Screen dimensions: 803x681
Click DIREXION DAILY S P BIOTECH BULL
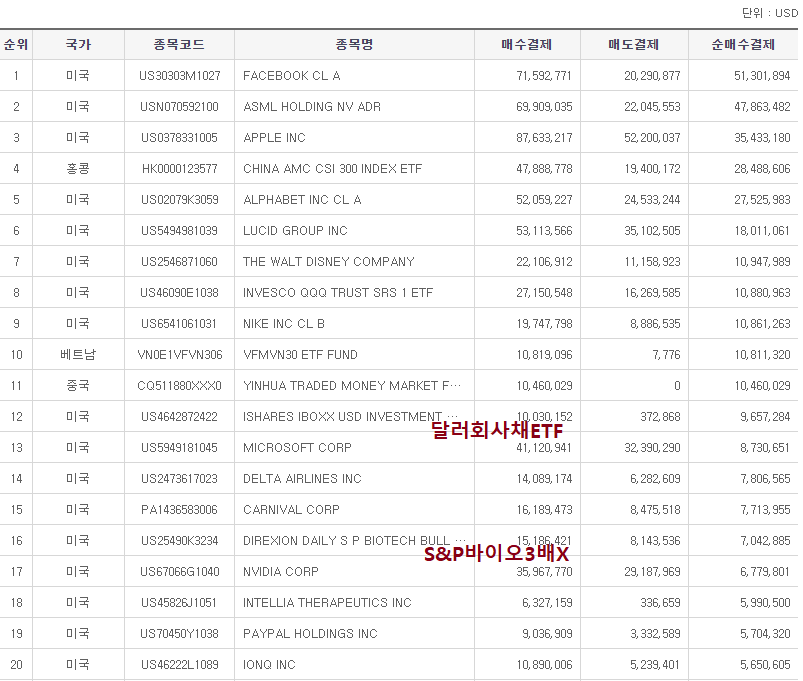pyautogui.click(x=354, y=540)
